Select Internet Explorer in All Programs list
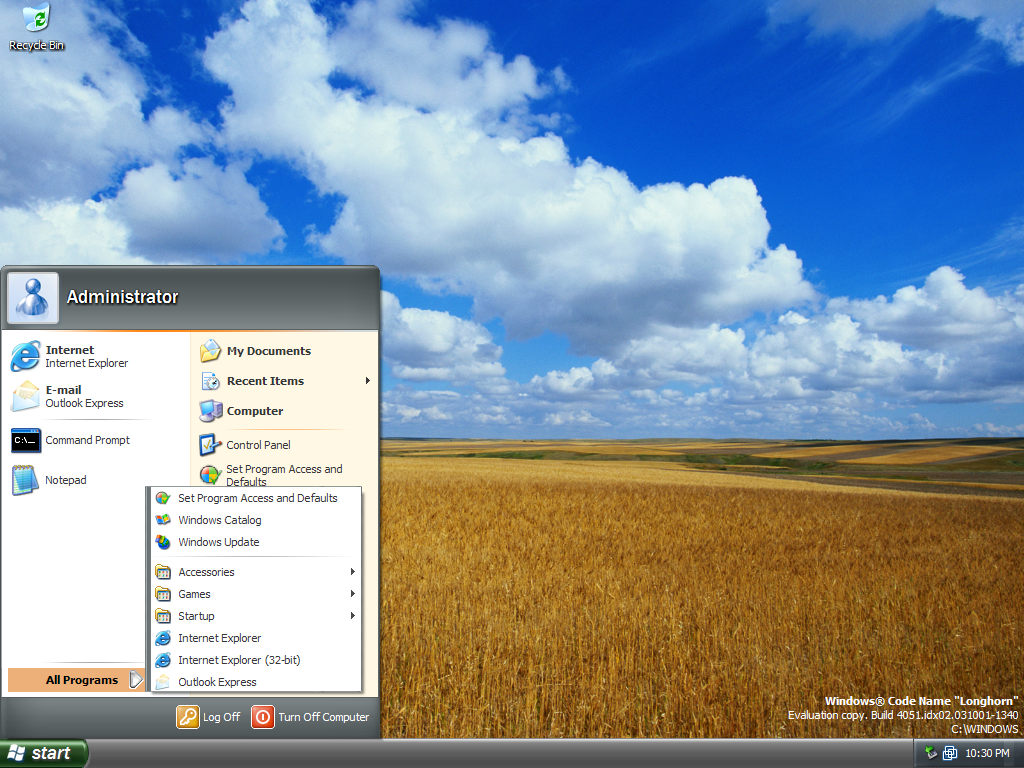1024x768 pixels. tap(256, 638)
